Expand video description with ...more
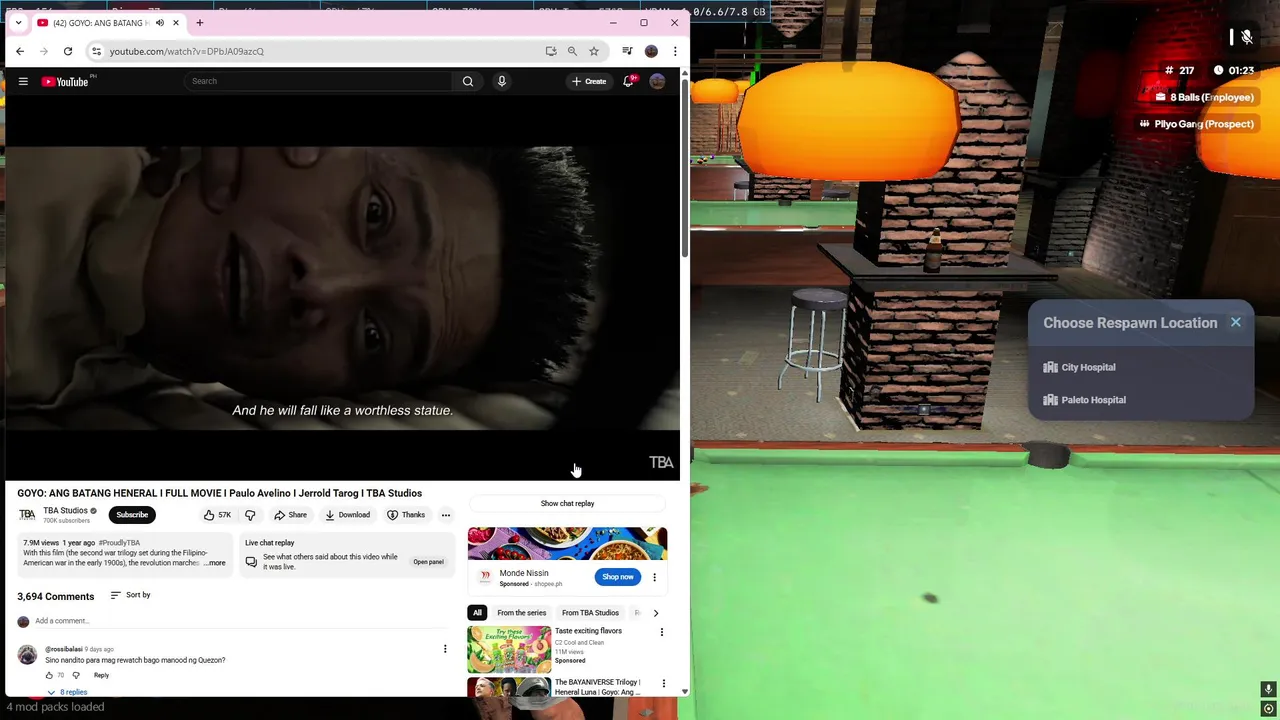1280x720 pixels. point(215,563)
